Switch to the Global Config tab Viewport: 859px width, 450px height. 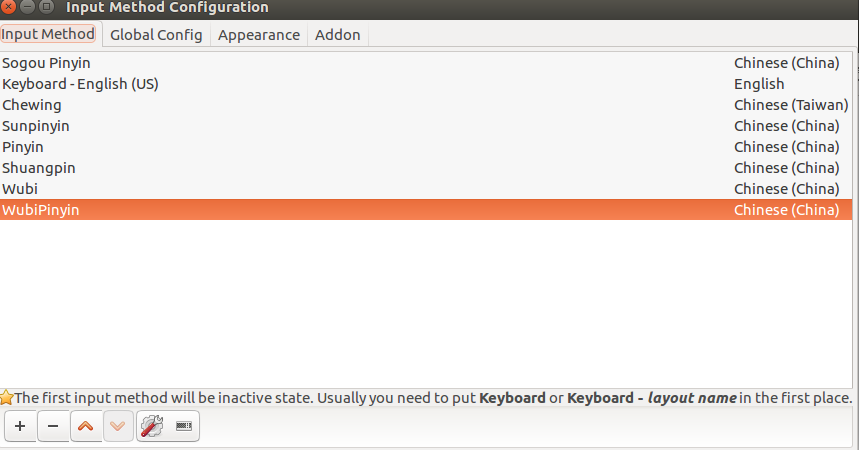(x=156, y=35)
